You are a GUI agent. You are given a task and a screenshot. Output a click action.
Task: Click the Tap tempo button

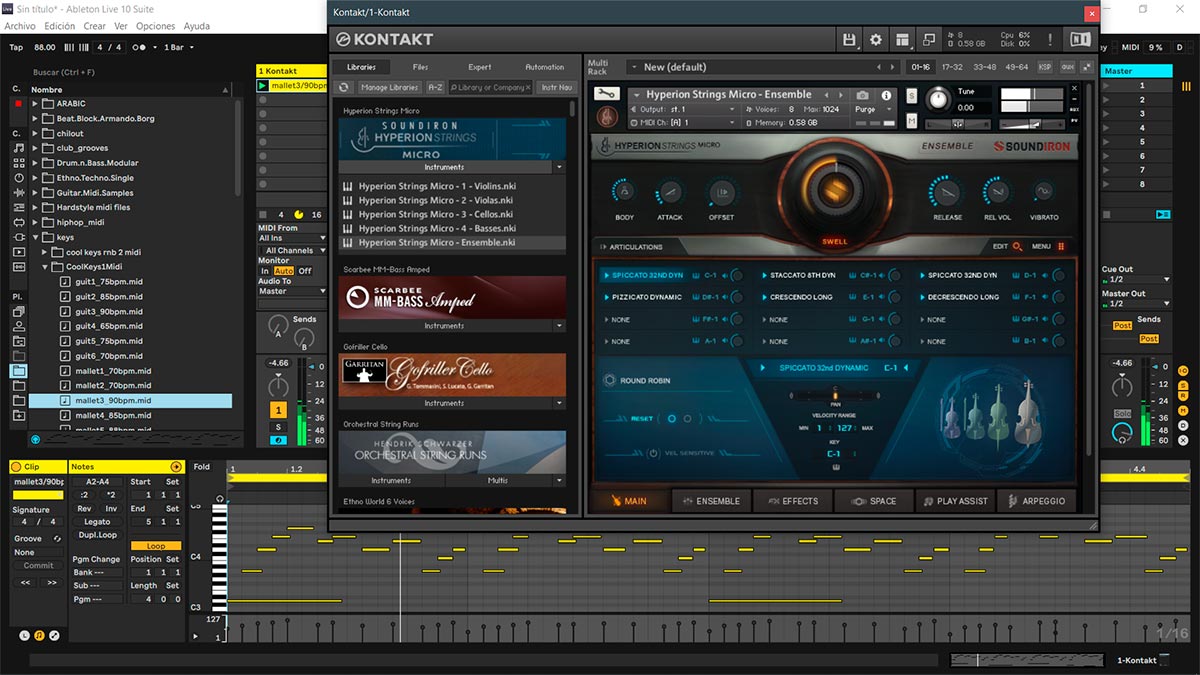16,47
